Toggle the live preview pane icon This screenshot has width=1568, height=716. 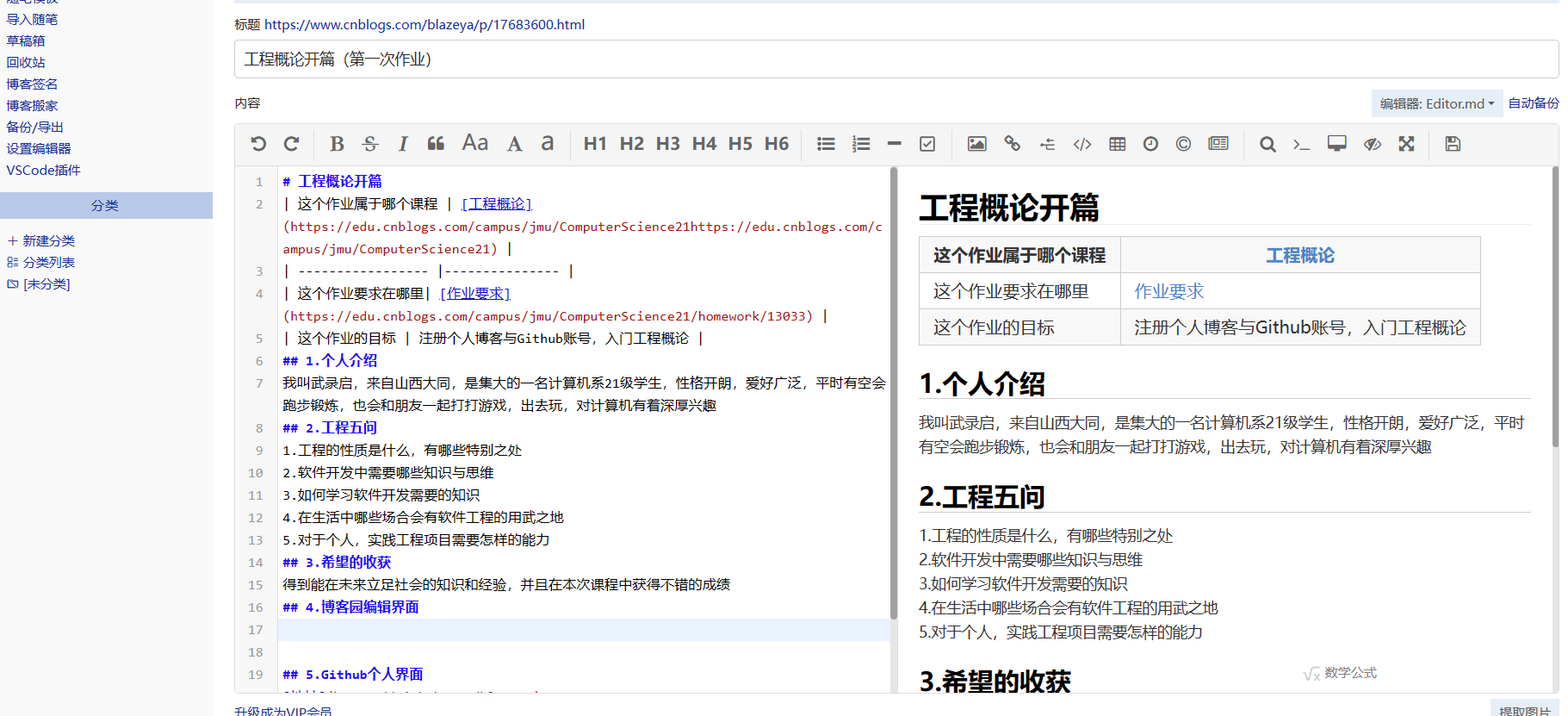click(1218, 144)
